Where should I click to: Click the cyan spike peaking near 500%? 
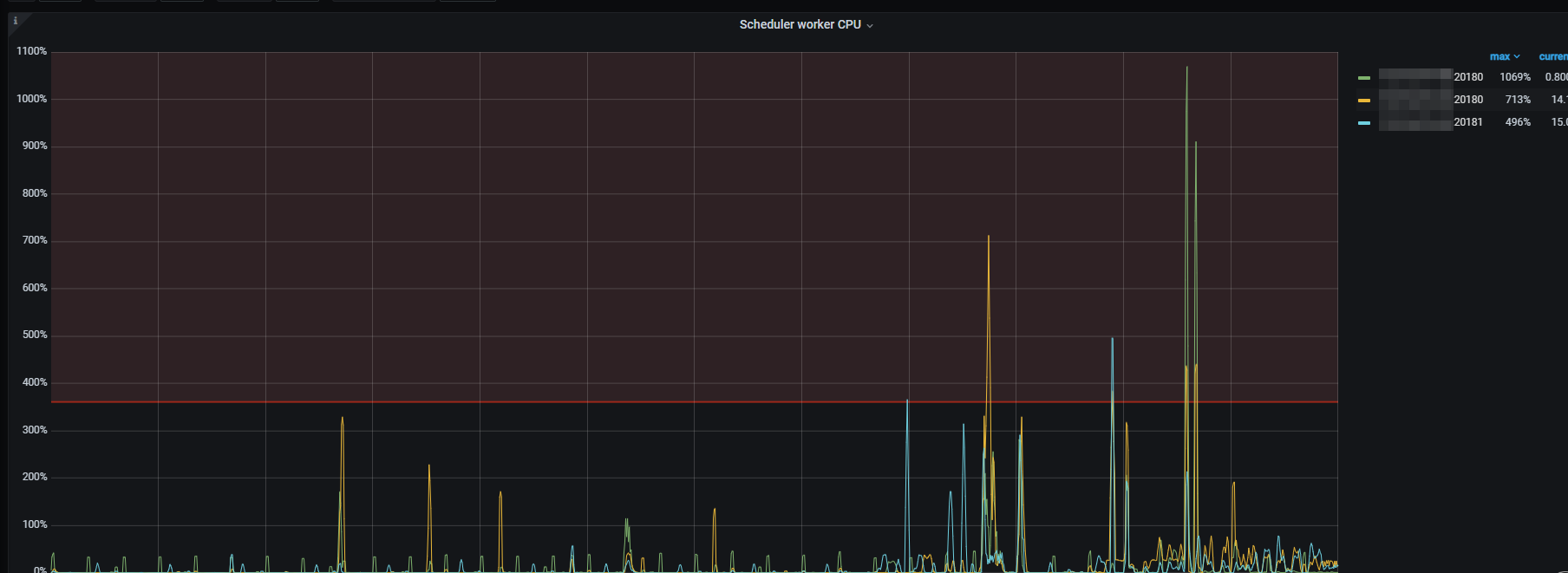tap(1112, 342)
